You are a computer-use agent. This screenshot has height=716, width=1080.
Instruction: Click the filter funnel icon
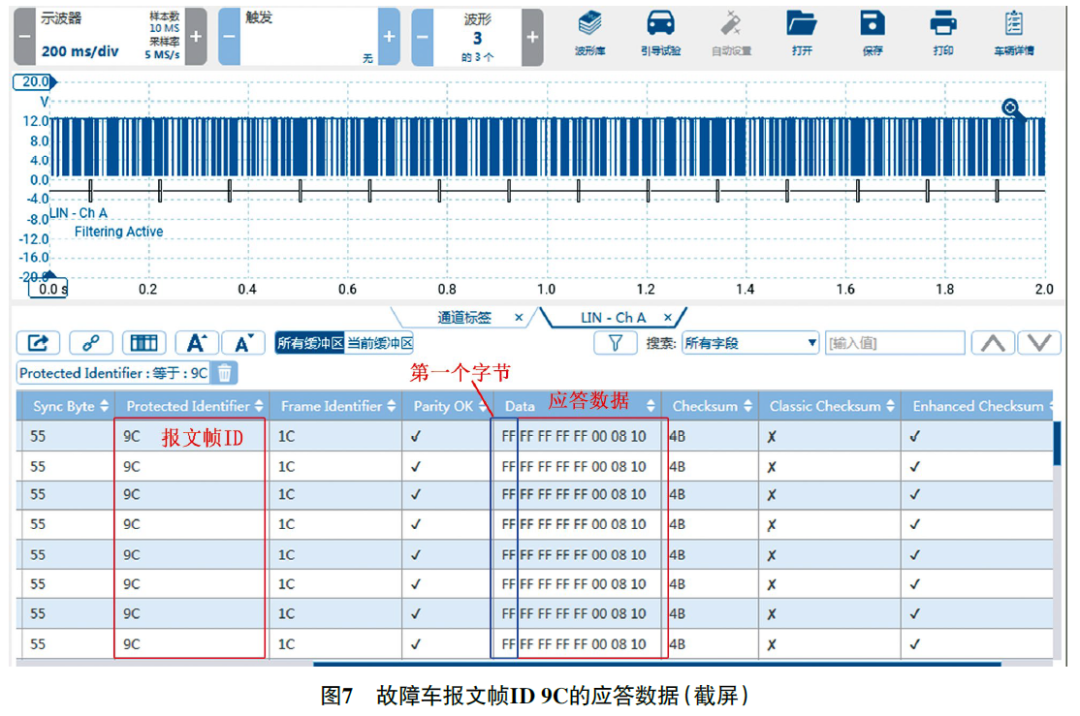pos(616,343)
